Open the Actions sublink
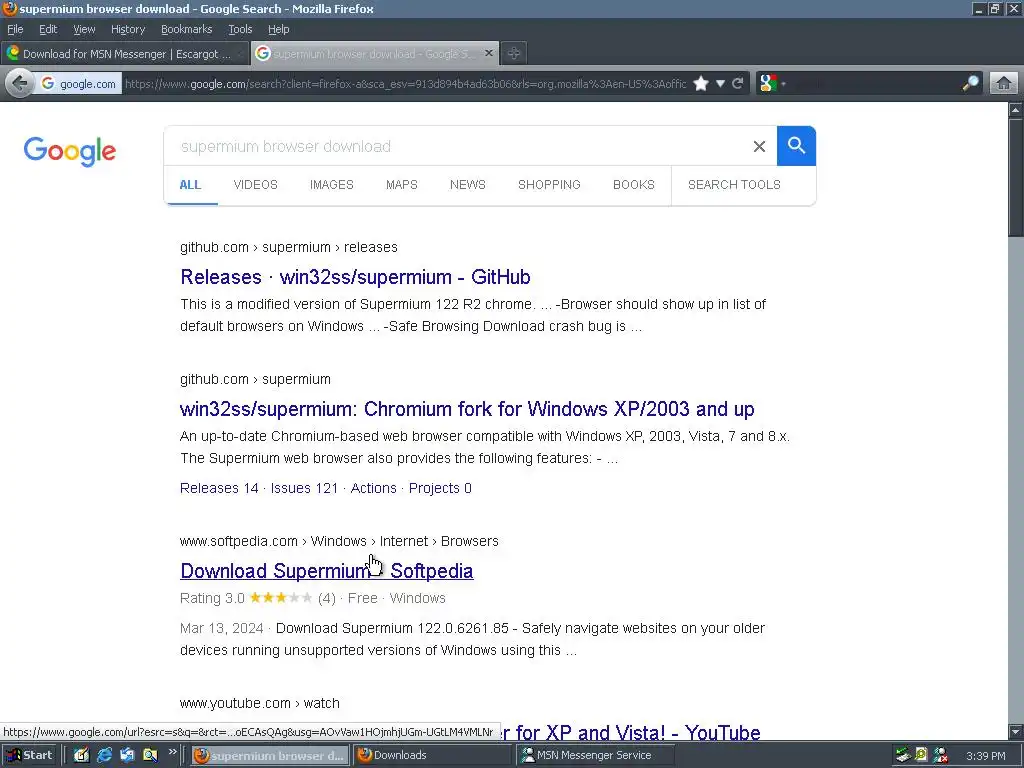 pyautogui.click(x=374, y=488)
